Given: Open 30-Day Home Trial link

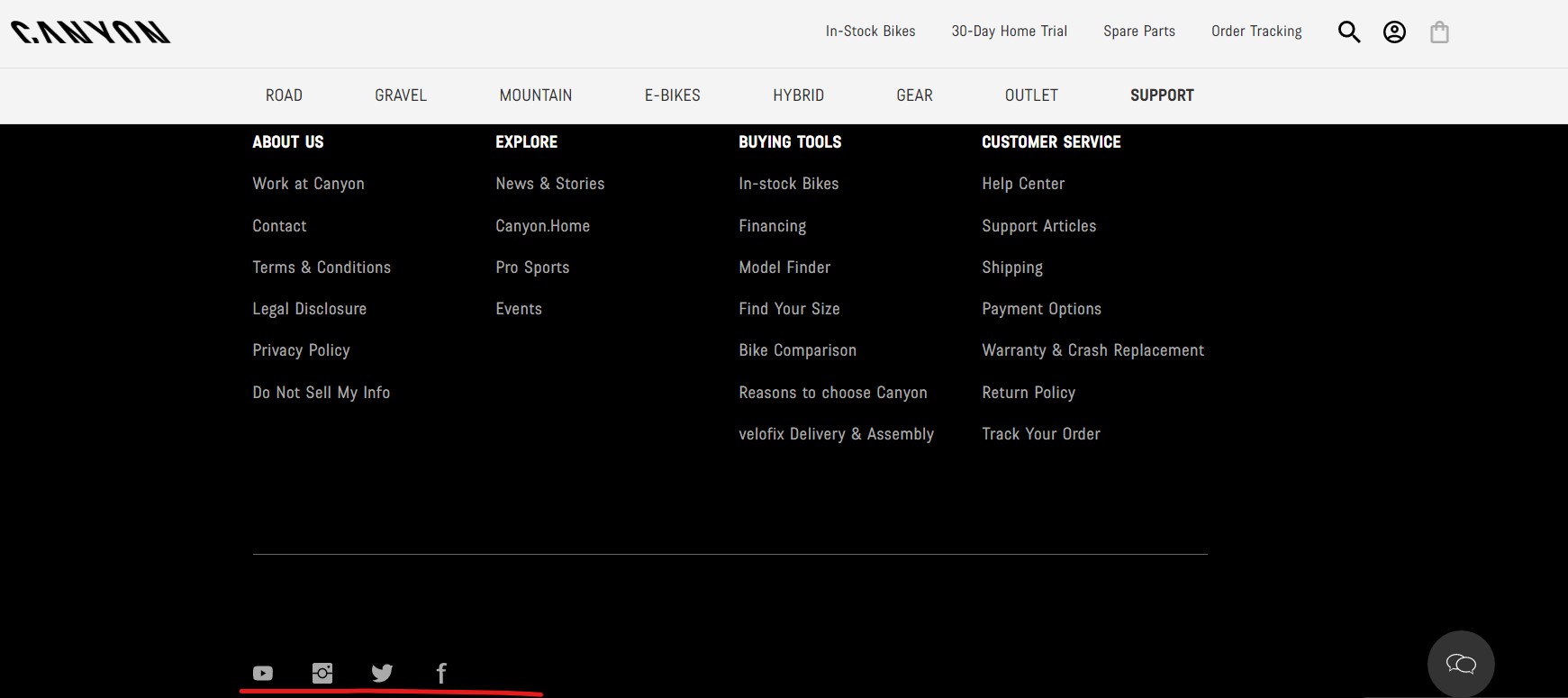Looking at the screenshot, I should click(1009, 32).
